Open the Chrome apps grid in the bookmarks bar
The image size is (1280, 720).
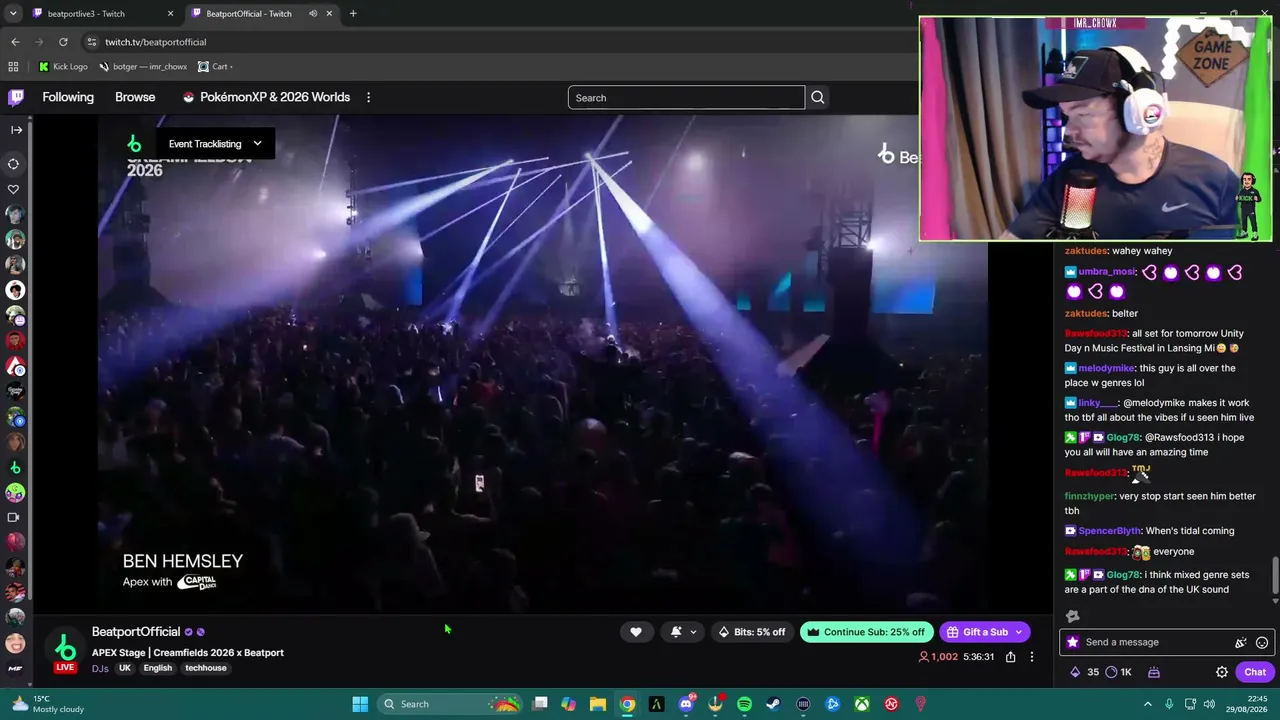pyautogui.click(x=13, y=67)
